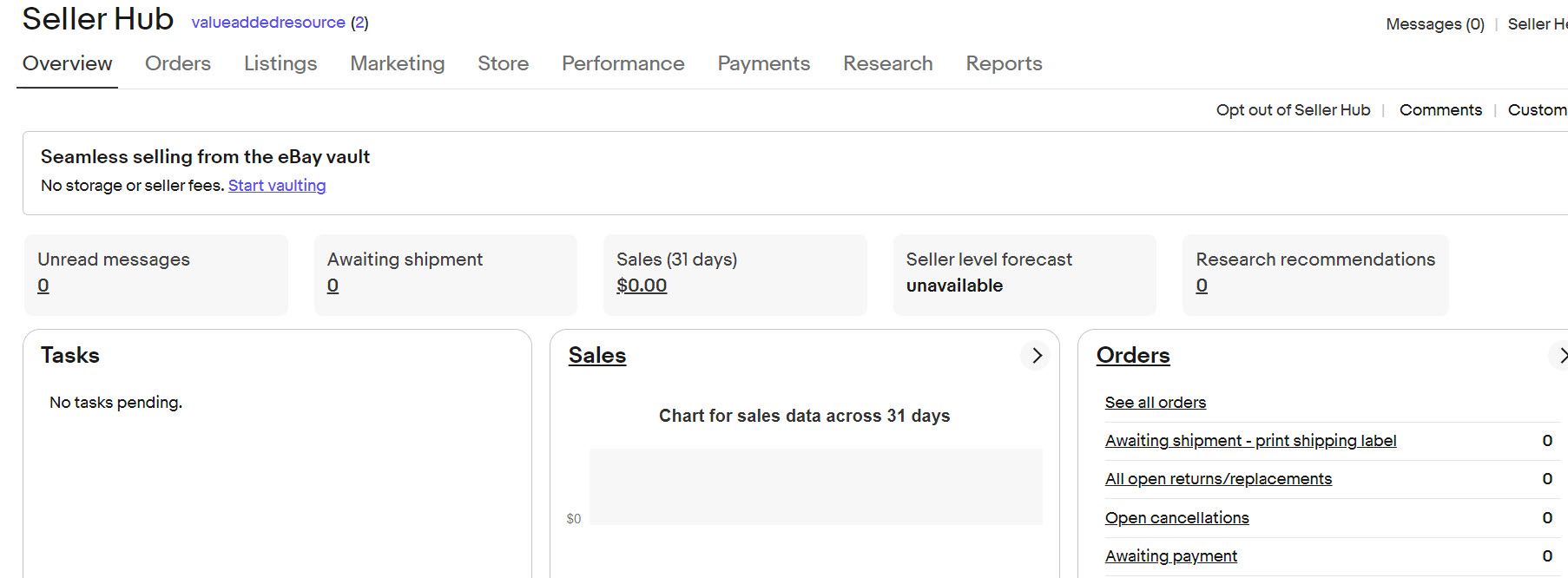This screenshot has height=578, width=1568.
Task: Select the Payments tab
Action: (x=763, y=63)
